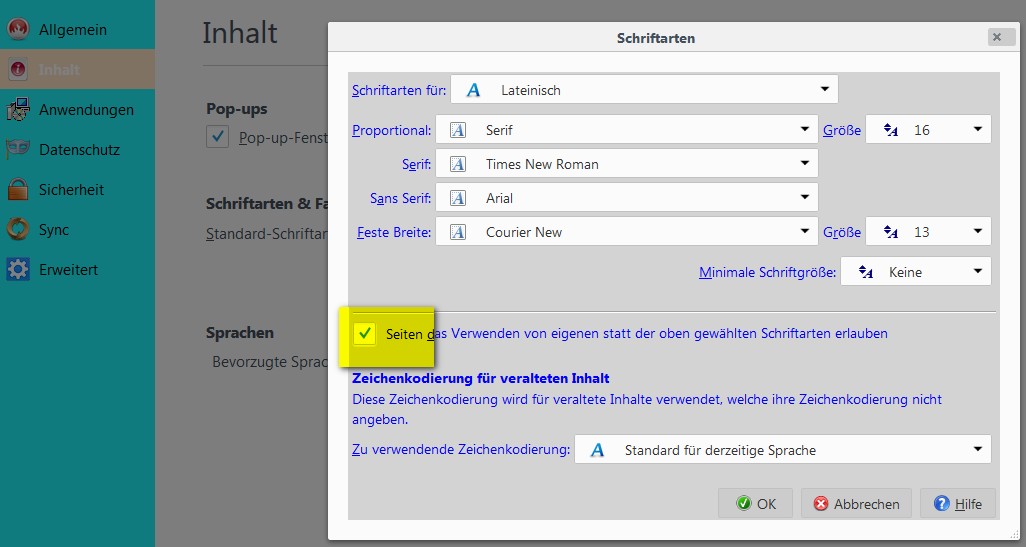Screen dimensions: 1026x547
Task: Open the Schriftarten für Lateinisch dropdown
Action: click(x=645, y=90)
